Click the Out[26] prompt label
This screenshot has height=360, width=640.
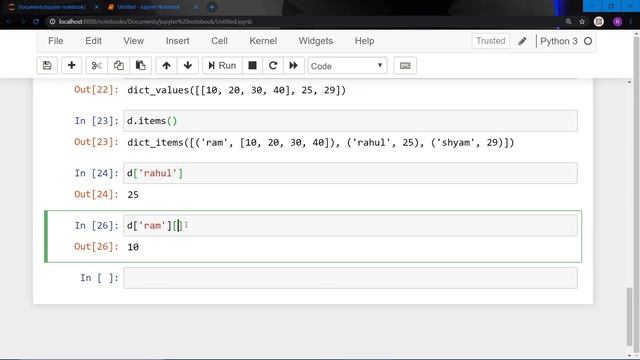[96, 247]
